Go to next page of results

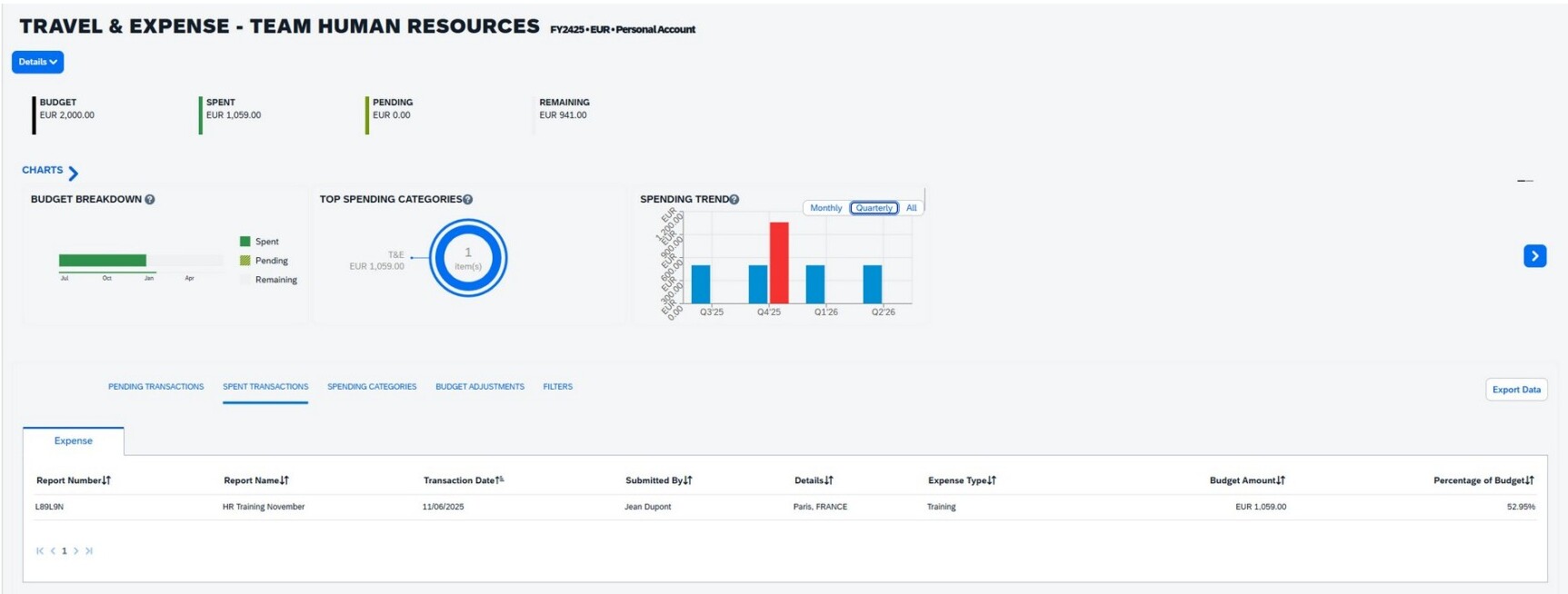(x=76, y=550)
